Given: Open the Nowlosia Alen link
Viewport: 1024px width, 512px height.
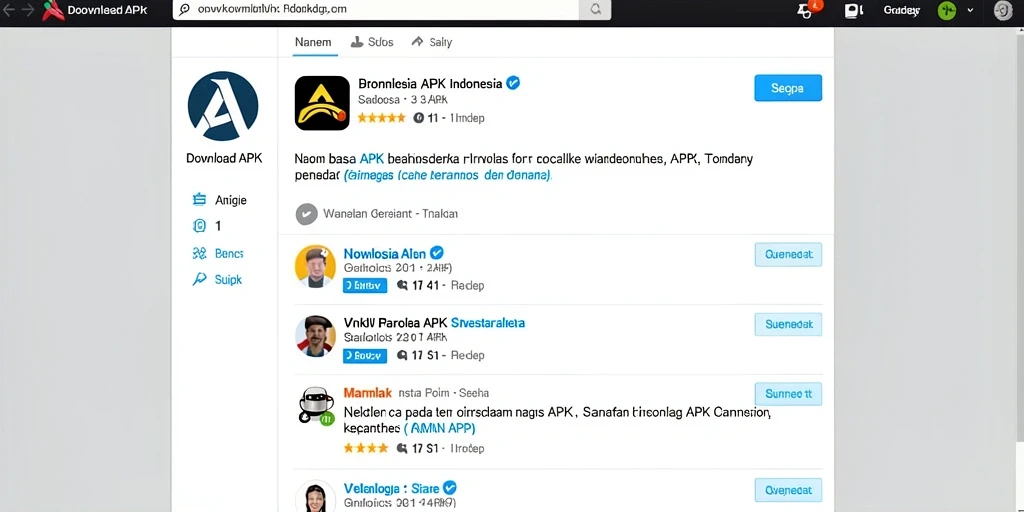Looking at the screenshot, I should pyautogui.click(x=384, y=253).
